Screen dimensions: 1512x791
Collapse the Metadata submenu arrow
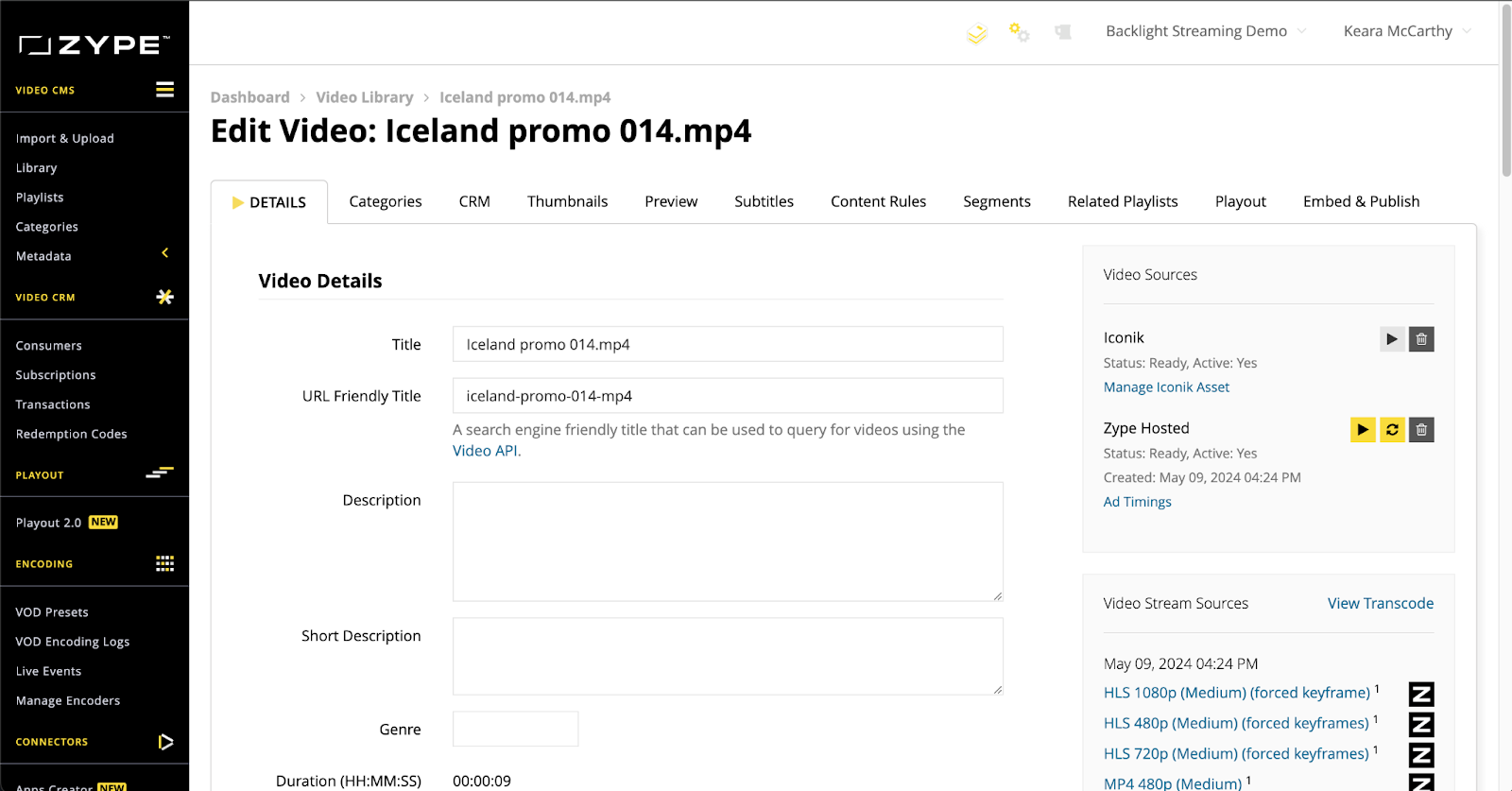pos(165,253)
